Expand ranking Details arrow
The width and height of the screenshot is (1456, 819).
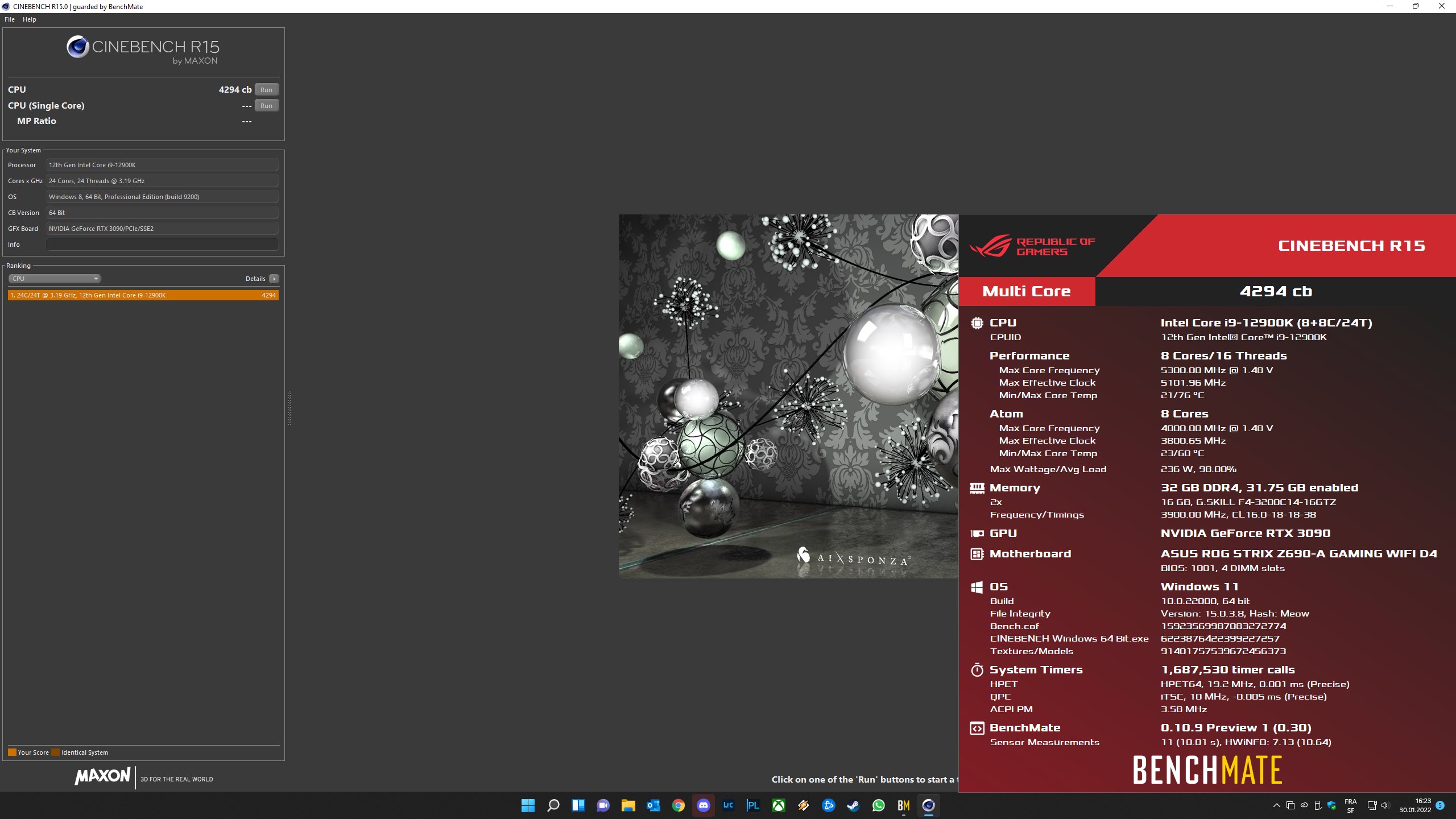[x=274, y=279]
